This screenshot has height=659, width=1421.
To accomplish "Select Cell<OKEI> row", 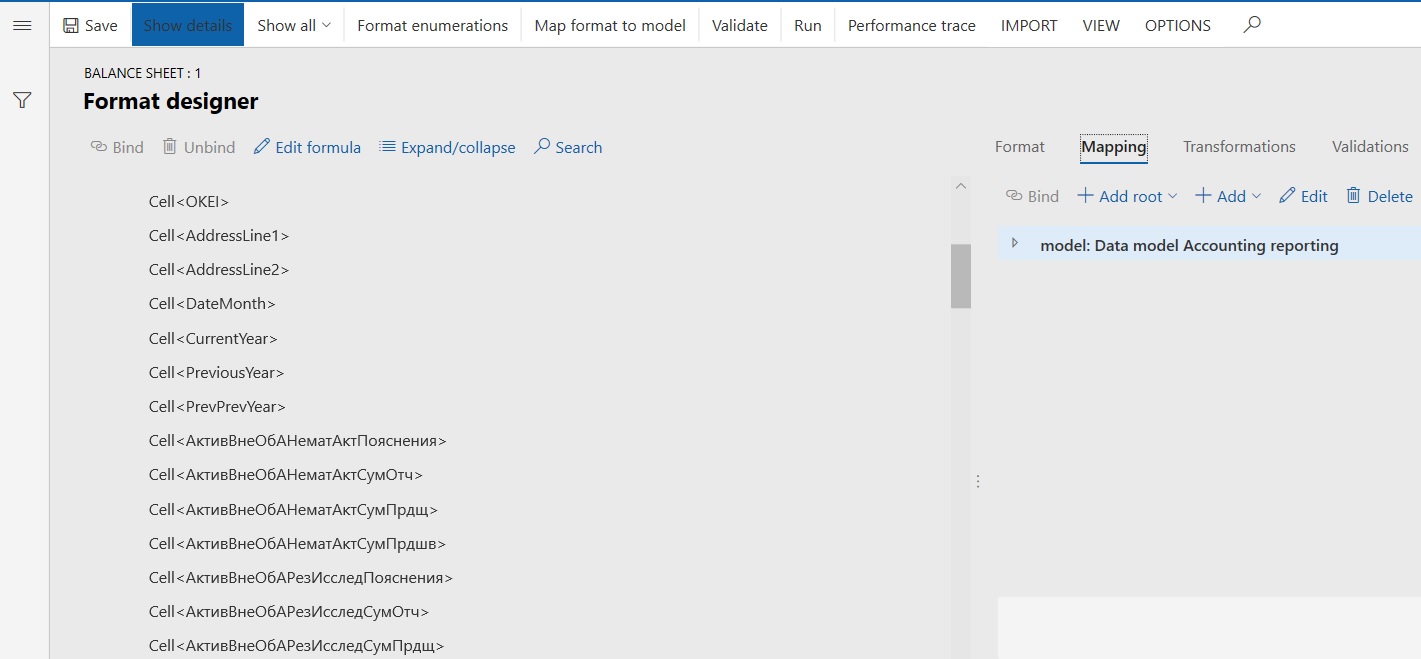I will (x=189, y=201).
